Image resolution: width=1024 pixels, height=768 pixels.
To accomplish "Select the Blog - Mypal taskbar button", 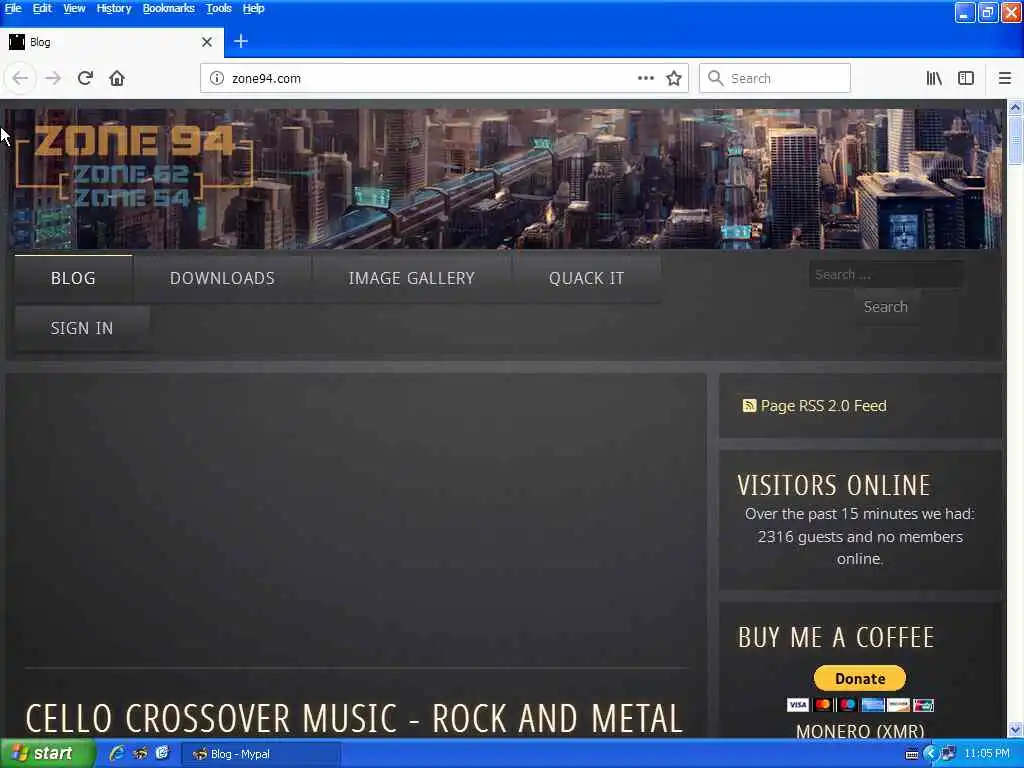I will [x=259, y=754].
